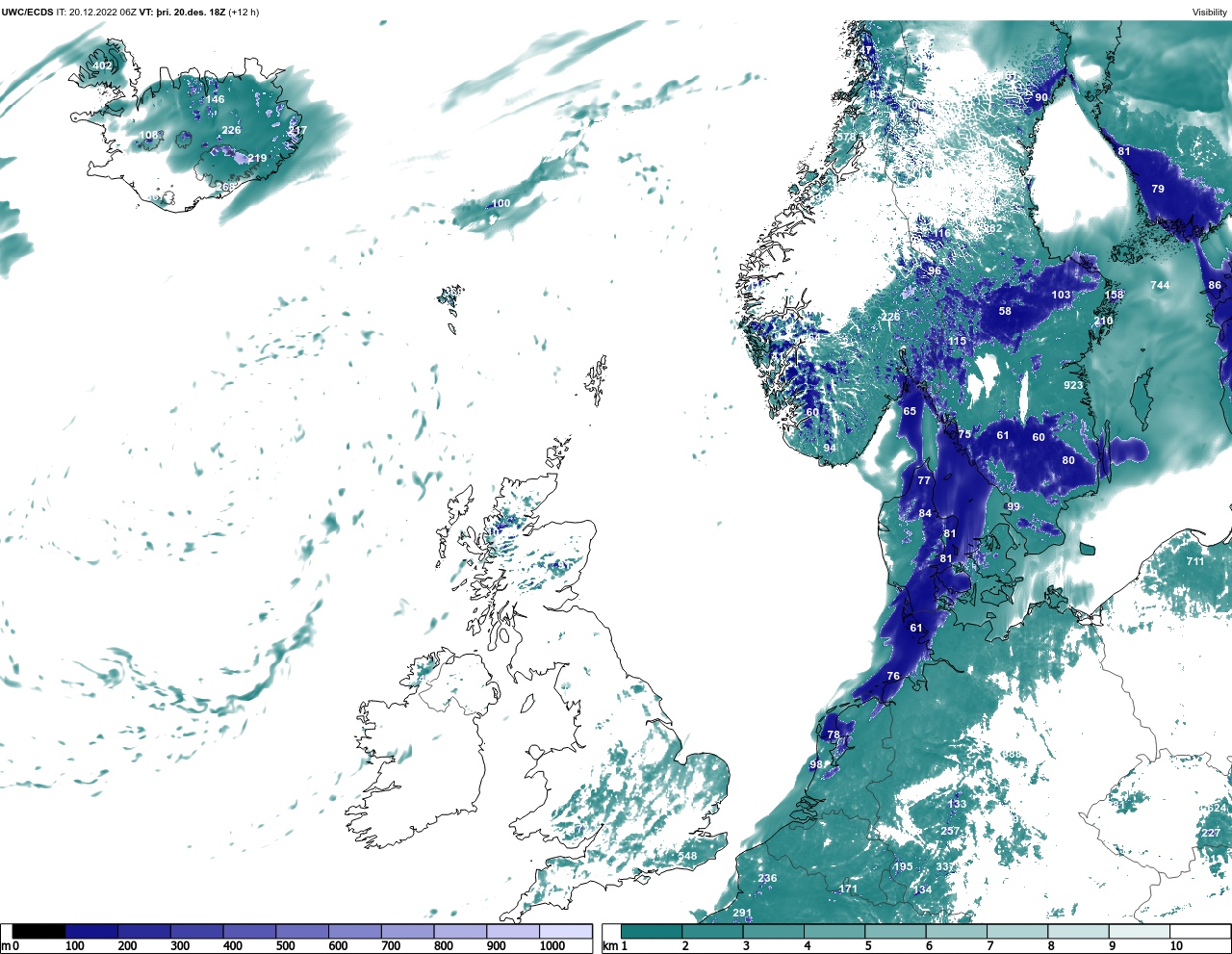The height and width of the screenshot is (954, 1232).
Task: Select the '227' value at the right edge
Action: 1211,833
